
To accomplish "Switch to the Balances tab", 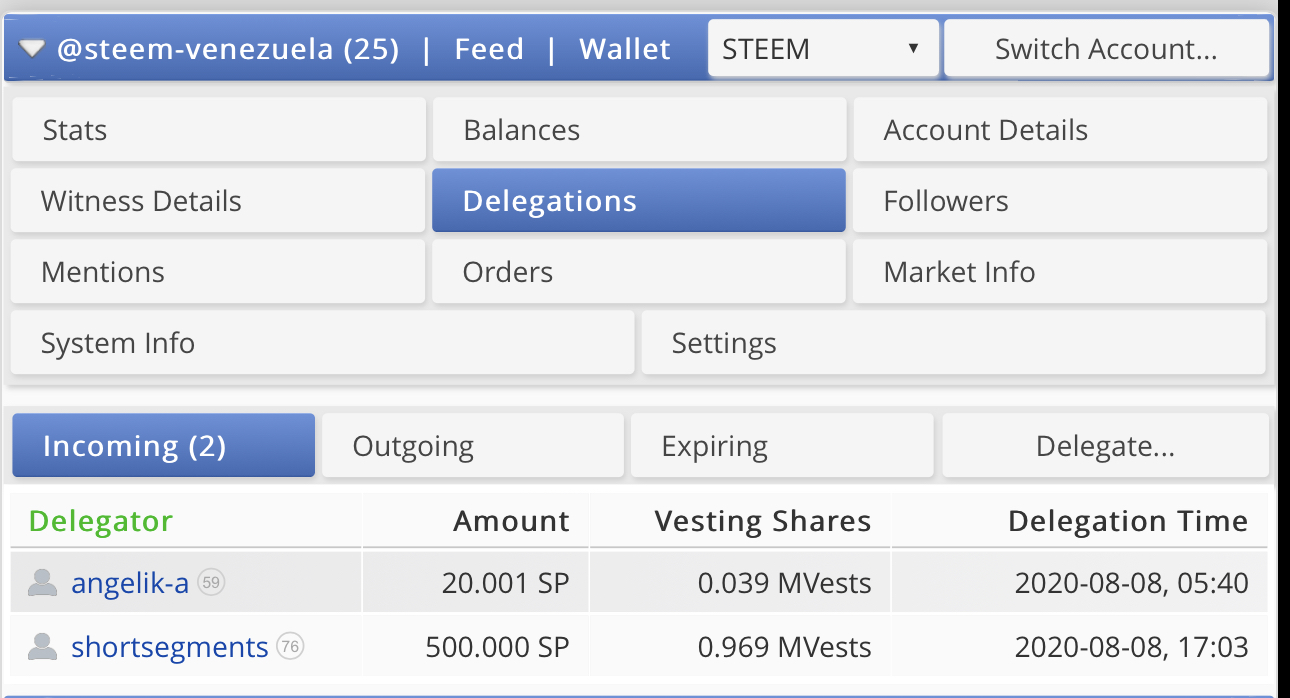I will point(639,130).
